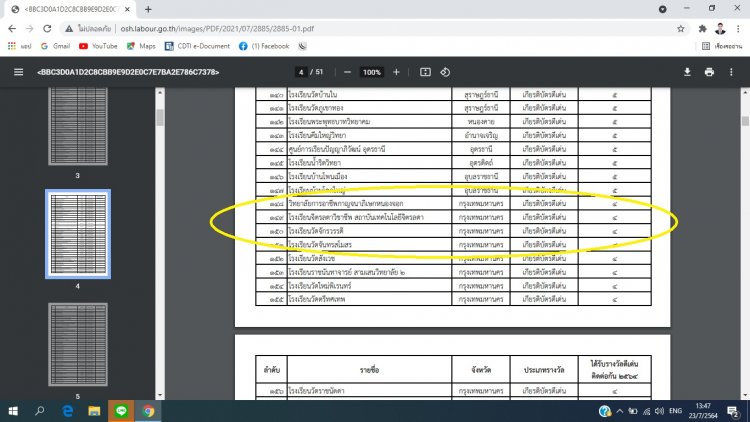Open PDF viewer more actions menu
750x422 pixels.
tap(731, 72)
